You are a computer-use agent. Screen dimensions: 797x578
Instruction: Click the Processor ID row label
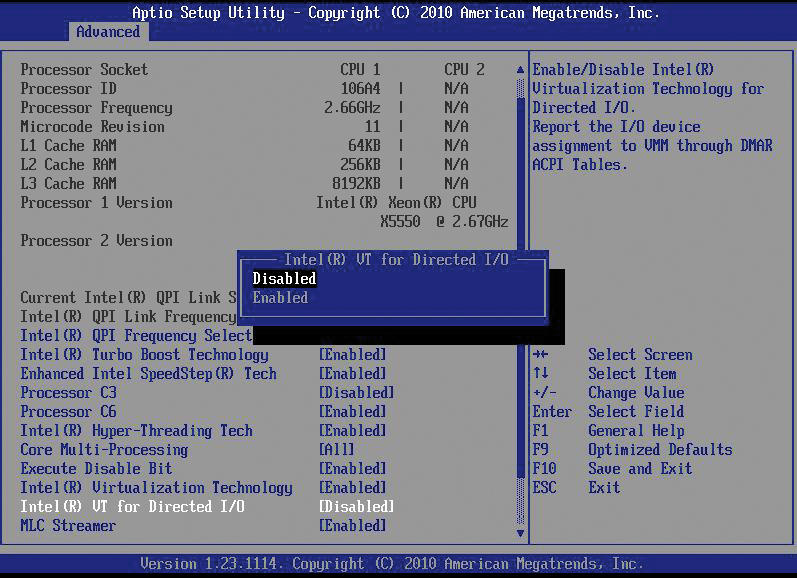(69, 88)
